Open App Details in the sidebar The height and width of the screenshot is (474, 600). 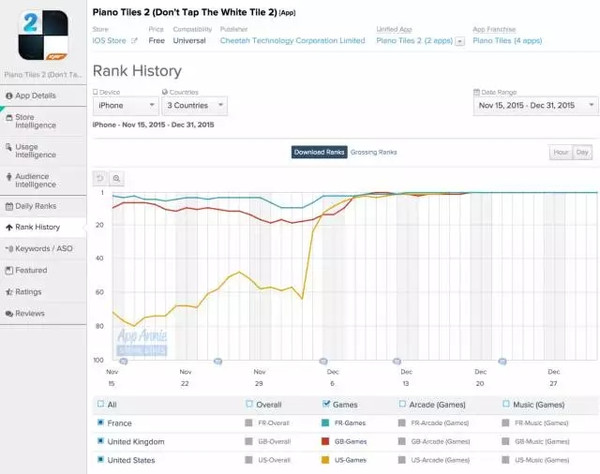43,95
